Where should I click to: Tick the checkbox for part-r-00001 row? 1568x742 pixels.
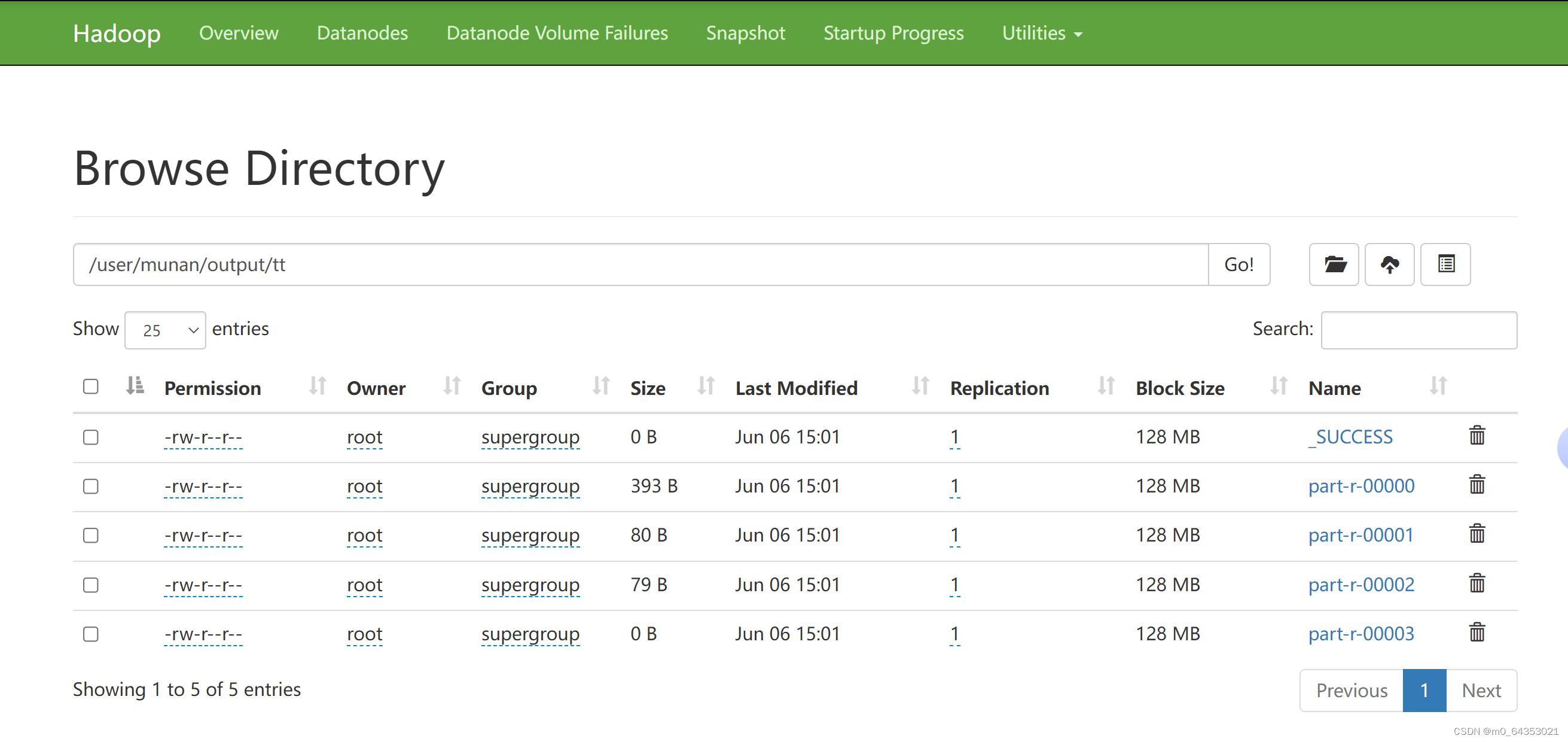91,536
